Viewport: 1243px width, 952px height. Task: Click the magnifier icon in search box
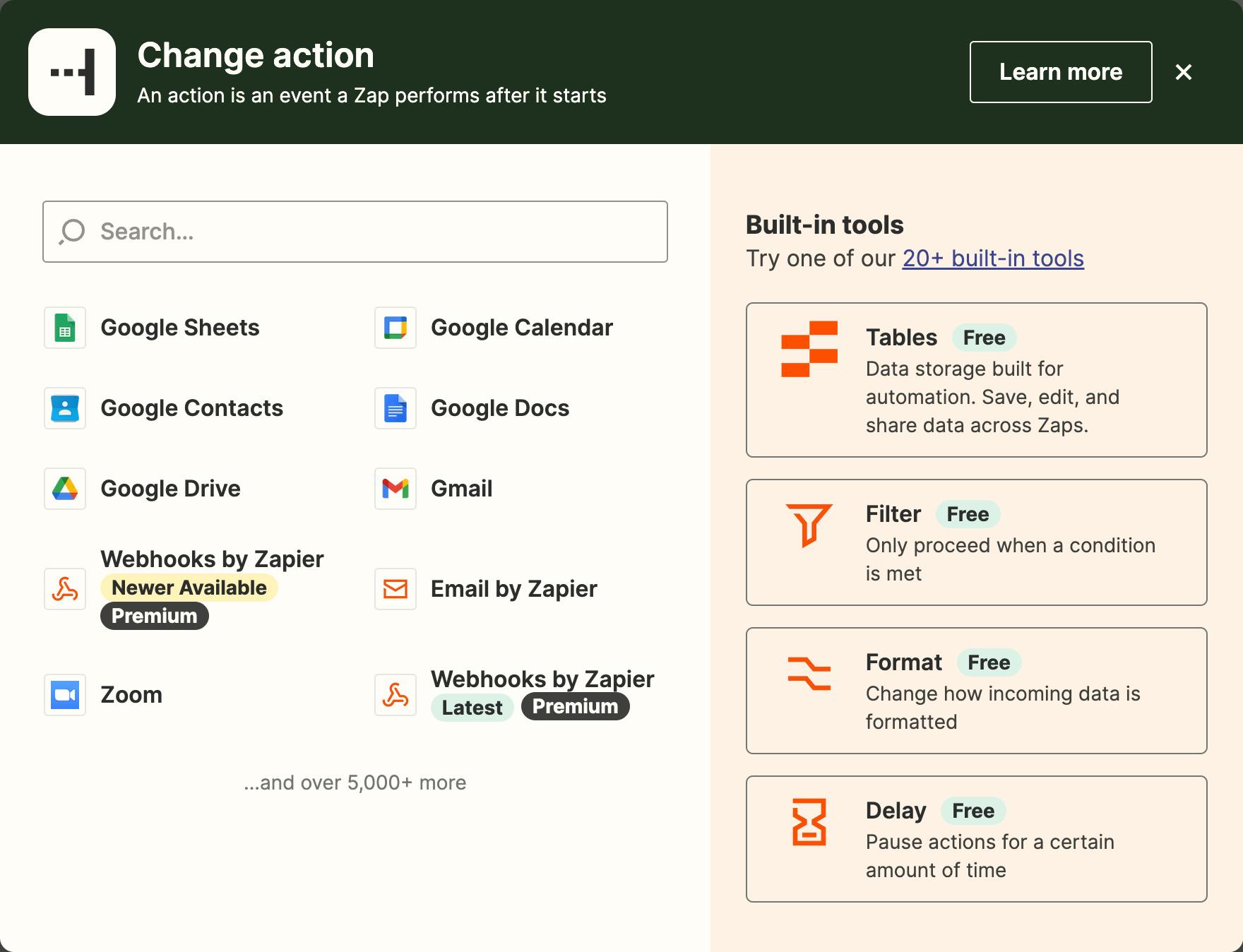[72, 232]
